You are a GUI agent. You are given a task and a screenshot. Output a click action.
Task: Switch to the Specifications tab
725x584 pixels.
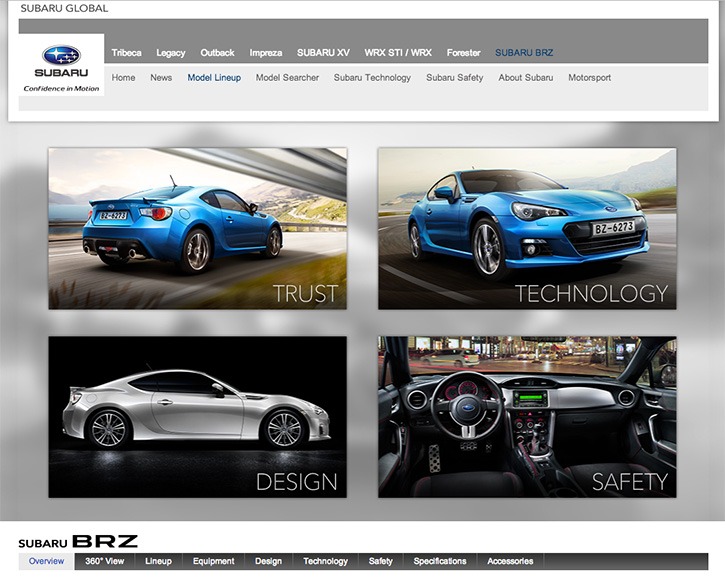440,561
